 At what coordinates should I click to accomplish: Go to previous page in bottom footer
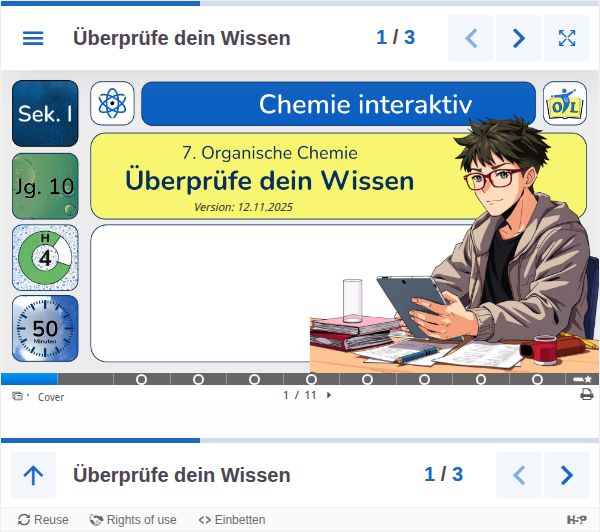click(x=518, y=475)
